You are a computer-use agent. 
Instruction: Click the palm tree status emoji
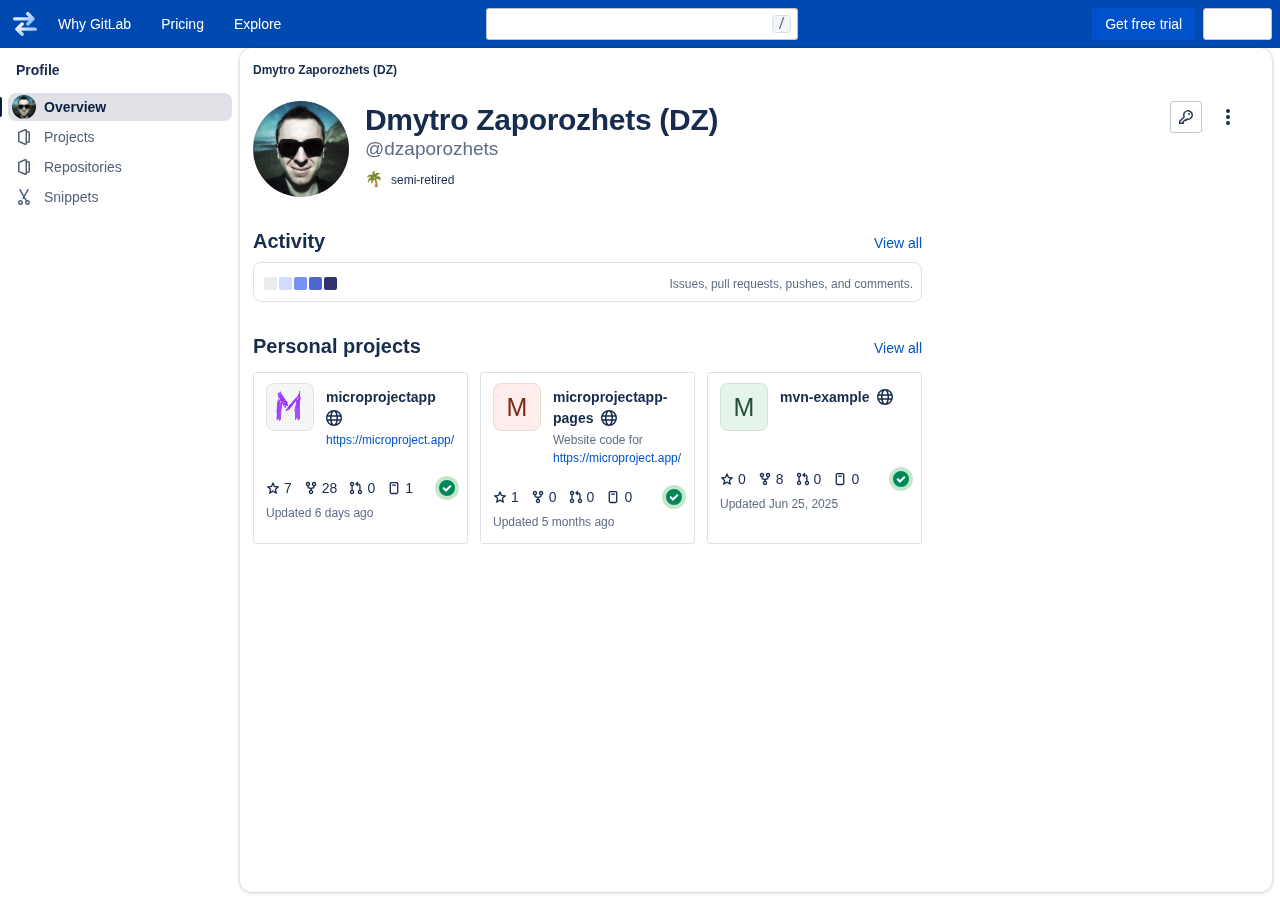click(374, 179)
